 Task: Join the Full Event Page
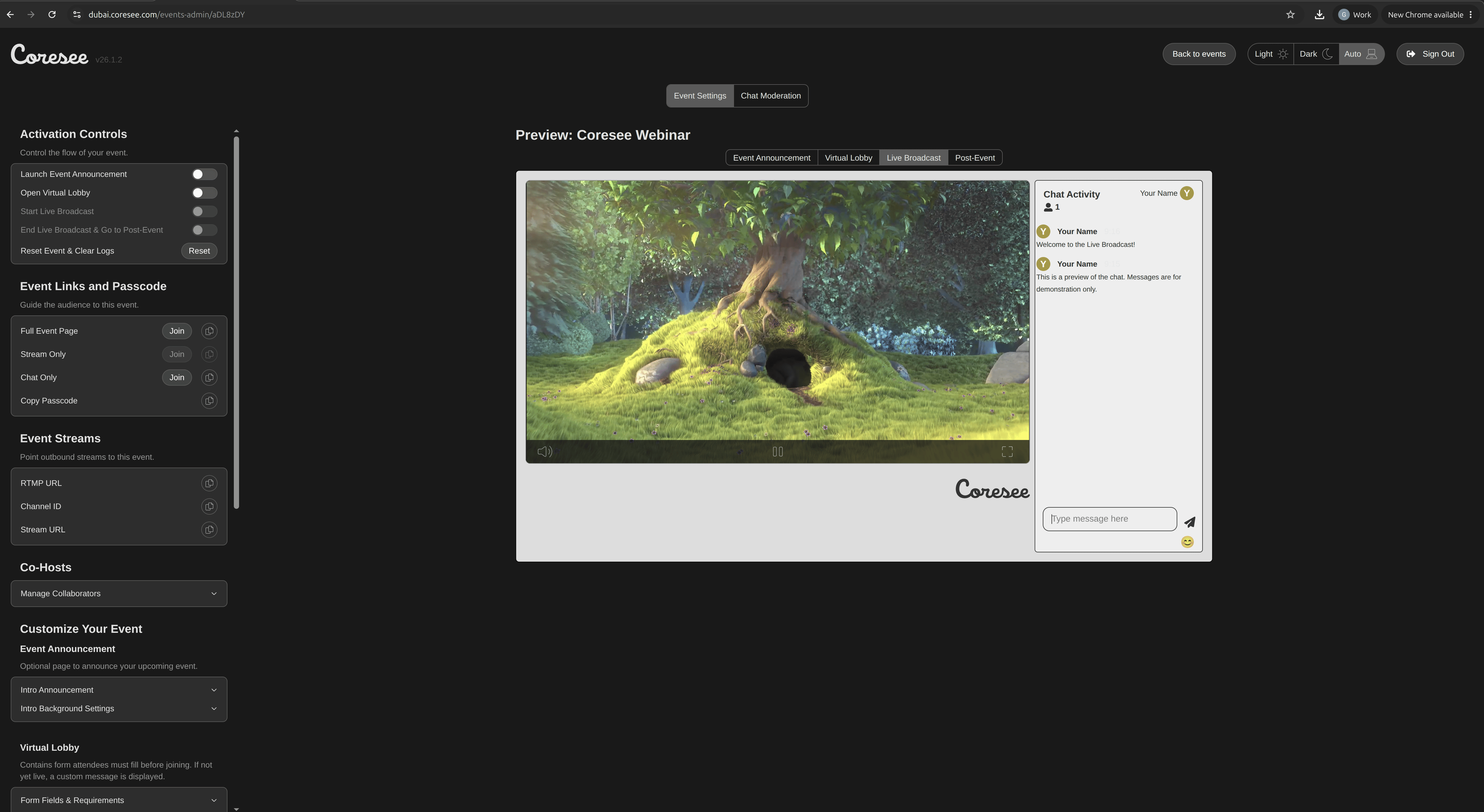click(177, 331)
